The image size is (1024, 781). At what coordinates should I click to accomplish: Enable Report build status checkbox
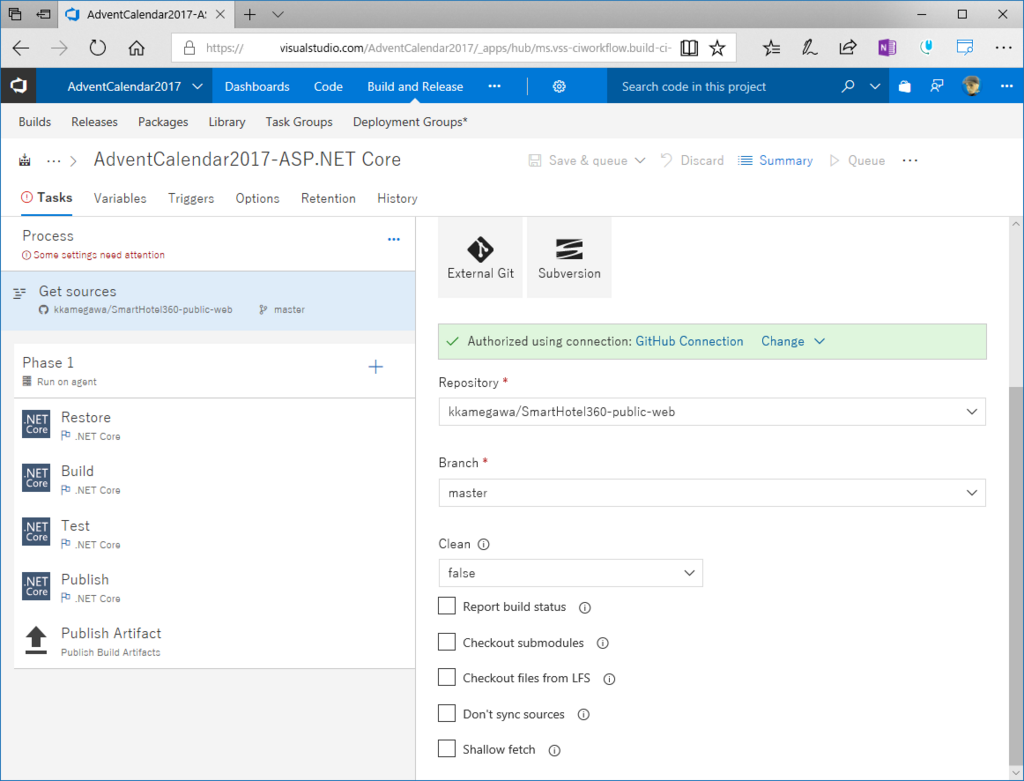pyautogui.click(x=447, y=606)
